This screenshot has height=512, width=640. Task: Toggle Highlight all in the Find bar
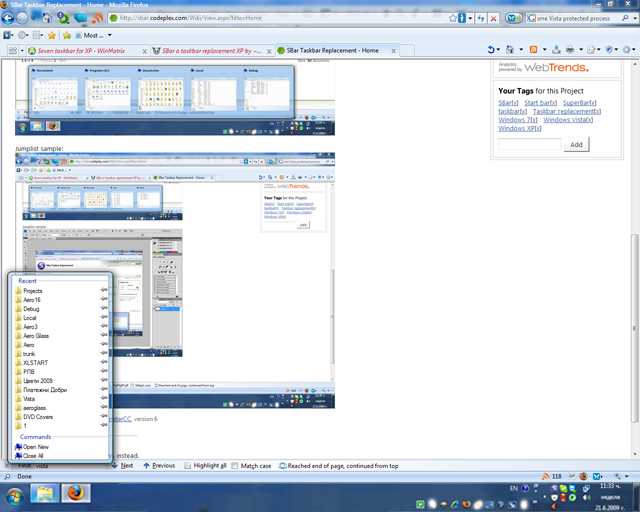click(x=205, y=466)
